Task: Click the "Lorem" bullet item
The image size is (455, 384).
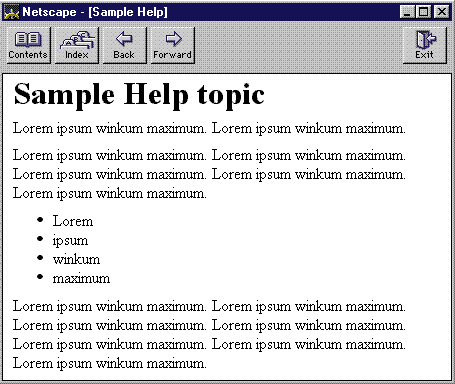Action: pos(73,221)
